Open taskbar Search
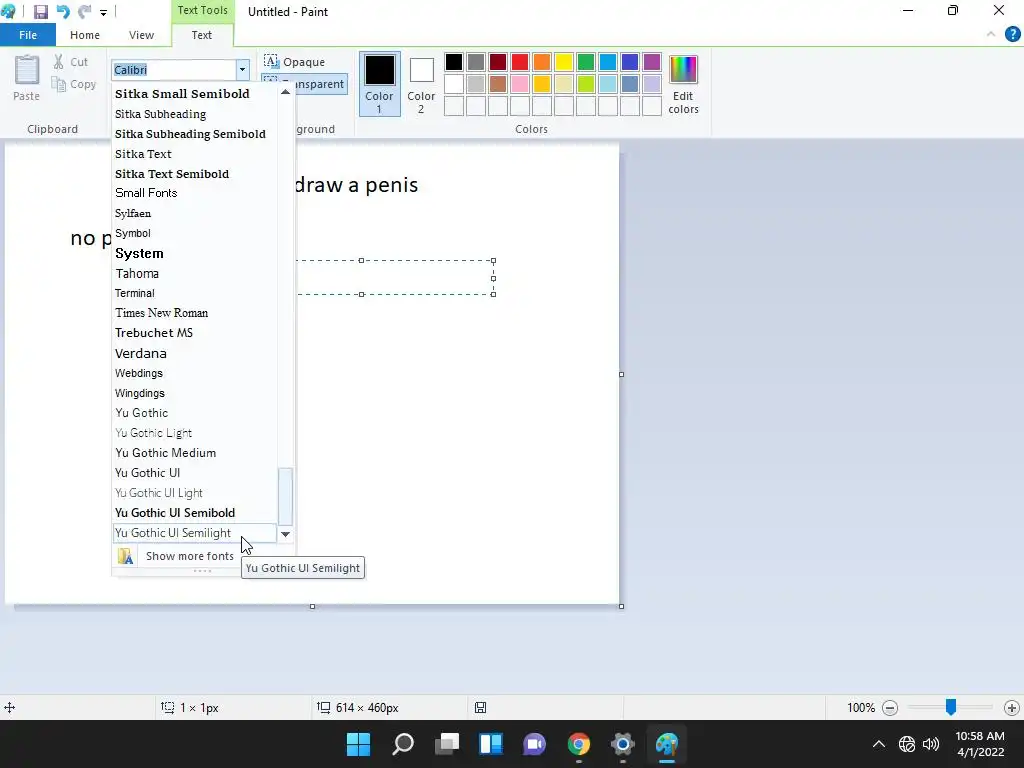The image size is (1024, 768). tap(402, 744)
